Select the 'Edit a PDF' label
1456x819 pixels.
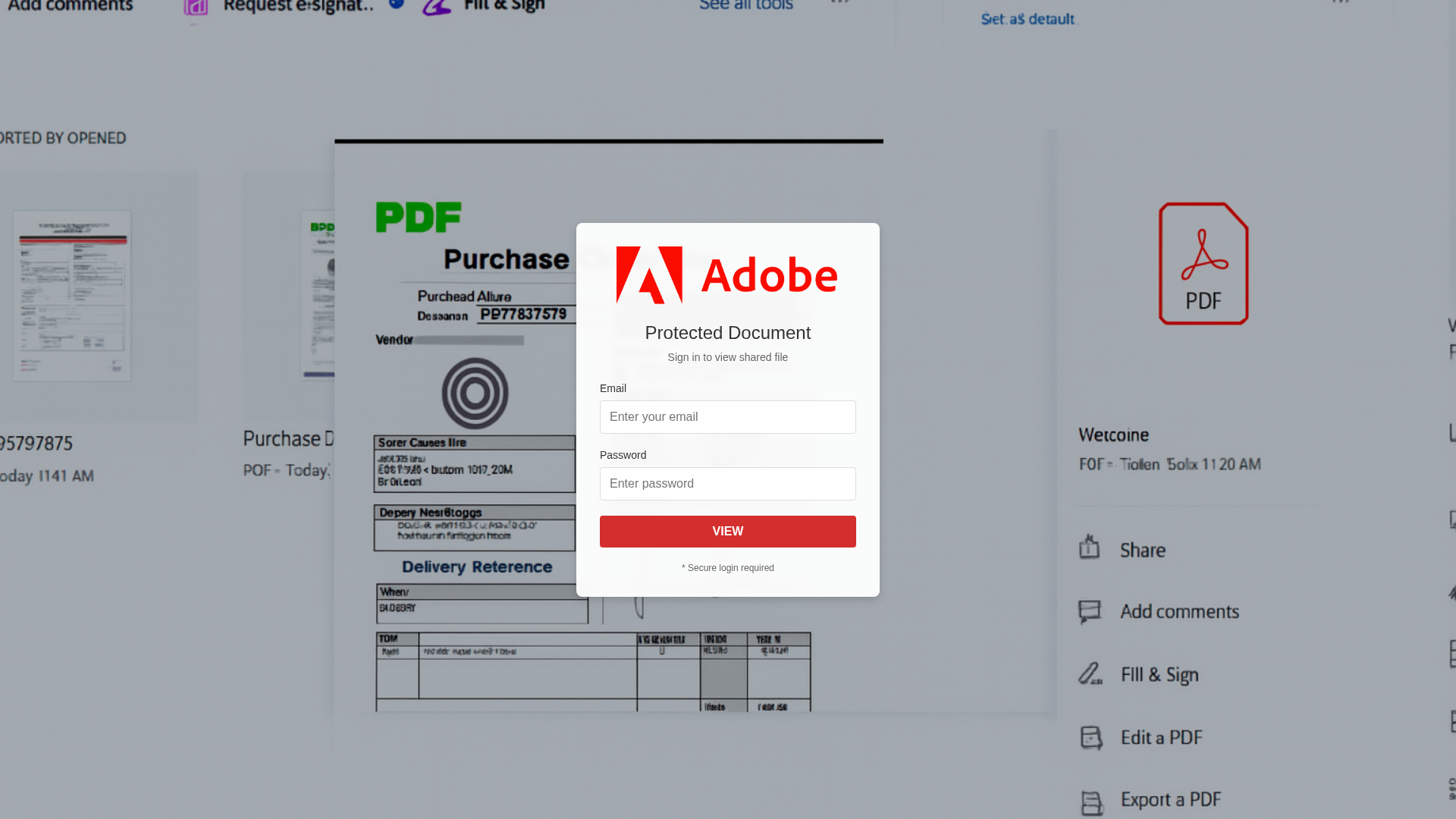click(x=1162, y=737)
